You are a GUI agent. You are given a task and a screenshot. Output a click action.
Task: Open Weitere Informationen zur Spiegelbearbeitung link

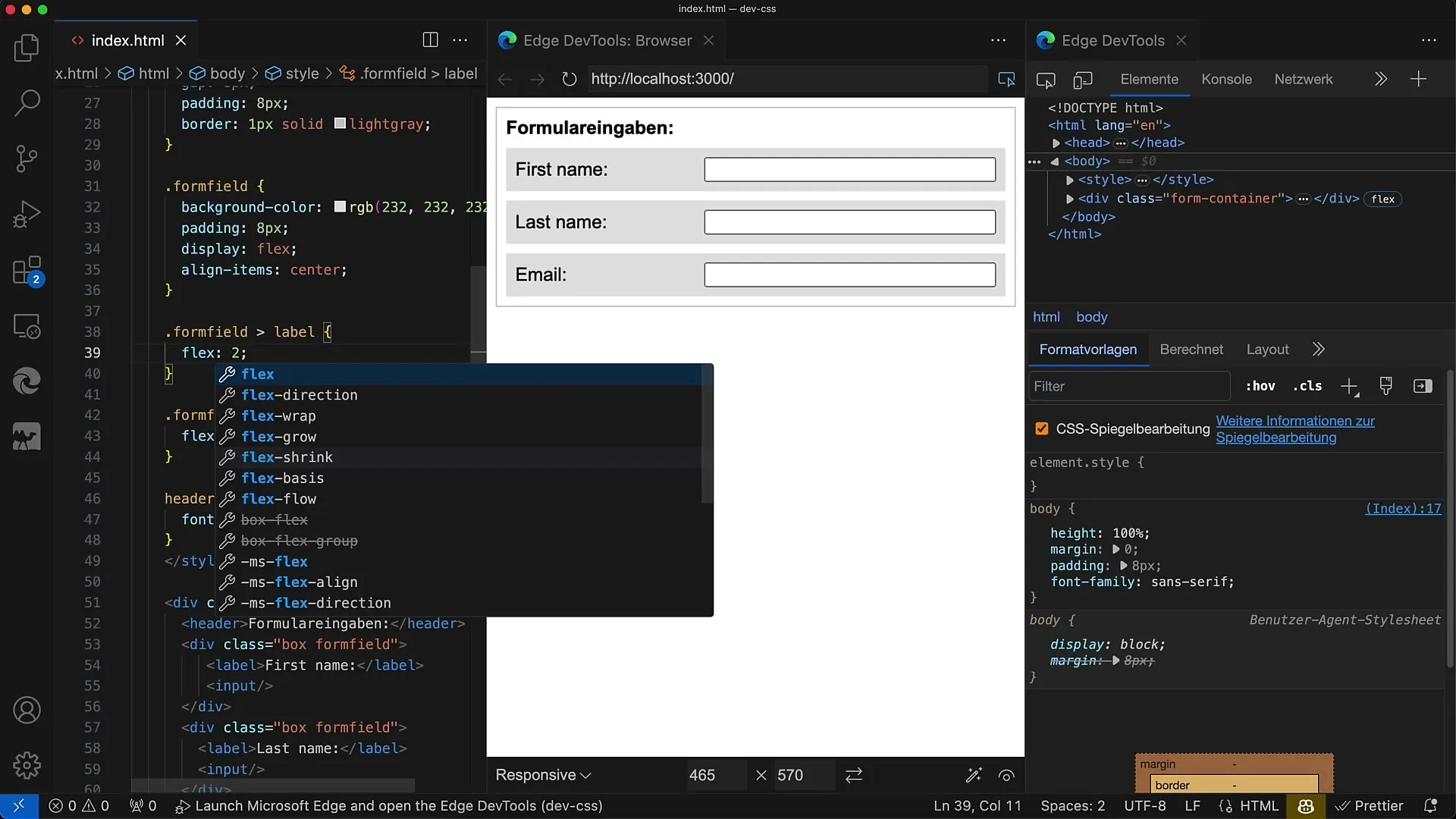coord(1294,429)
